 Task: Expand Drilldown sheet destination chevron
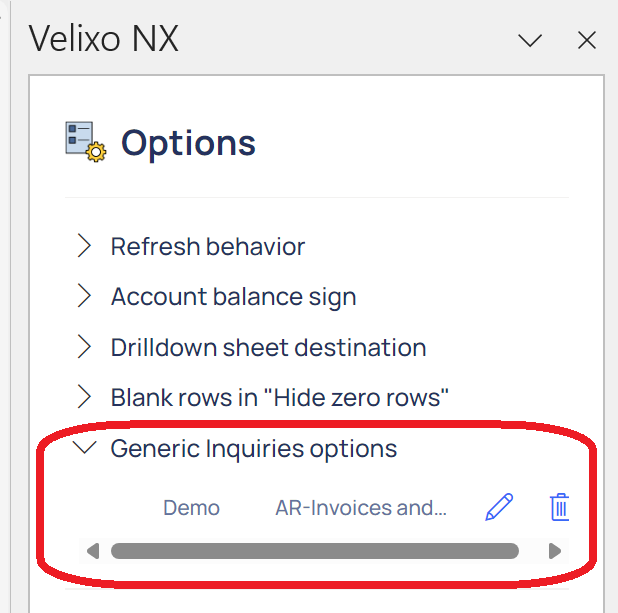(x=84, y=347)
